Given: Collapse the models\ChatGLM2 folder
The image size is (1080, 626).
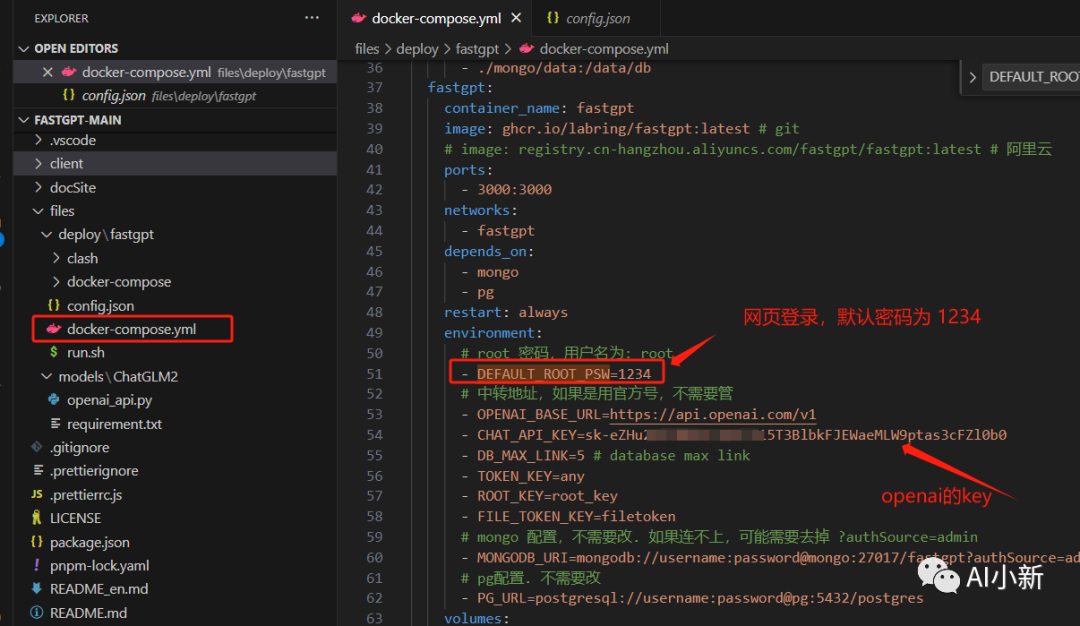Looking at the screenshot, I should (47, 377).
